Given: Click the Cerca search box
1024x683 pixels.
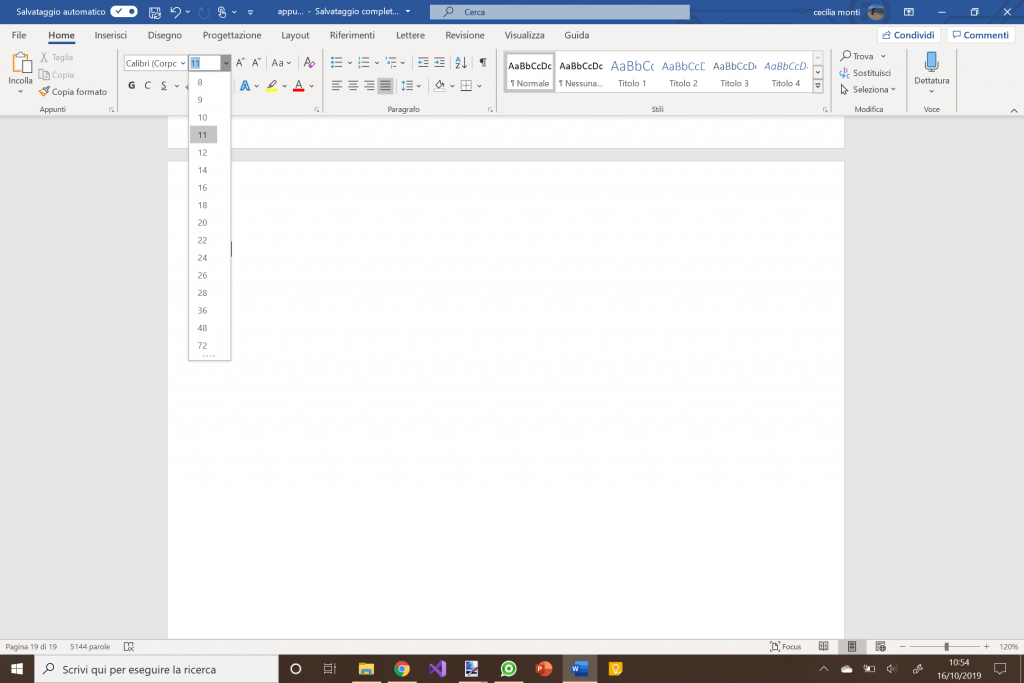Looking at the screenshot, I should click(560, 12).
